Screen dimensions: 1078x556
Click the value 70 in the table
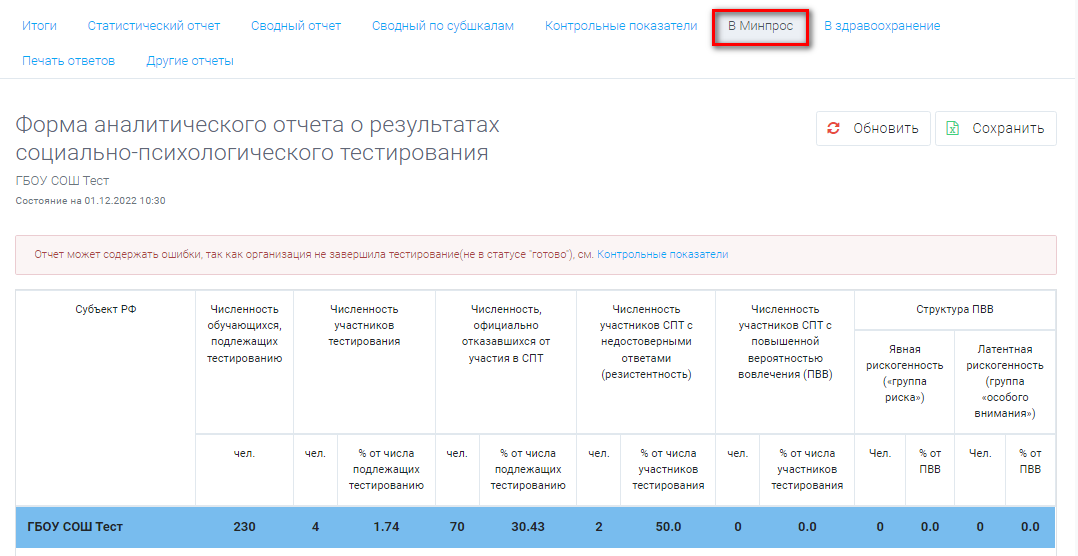point(456,527)
